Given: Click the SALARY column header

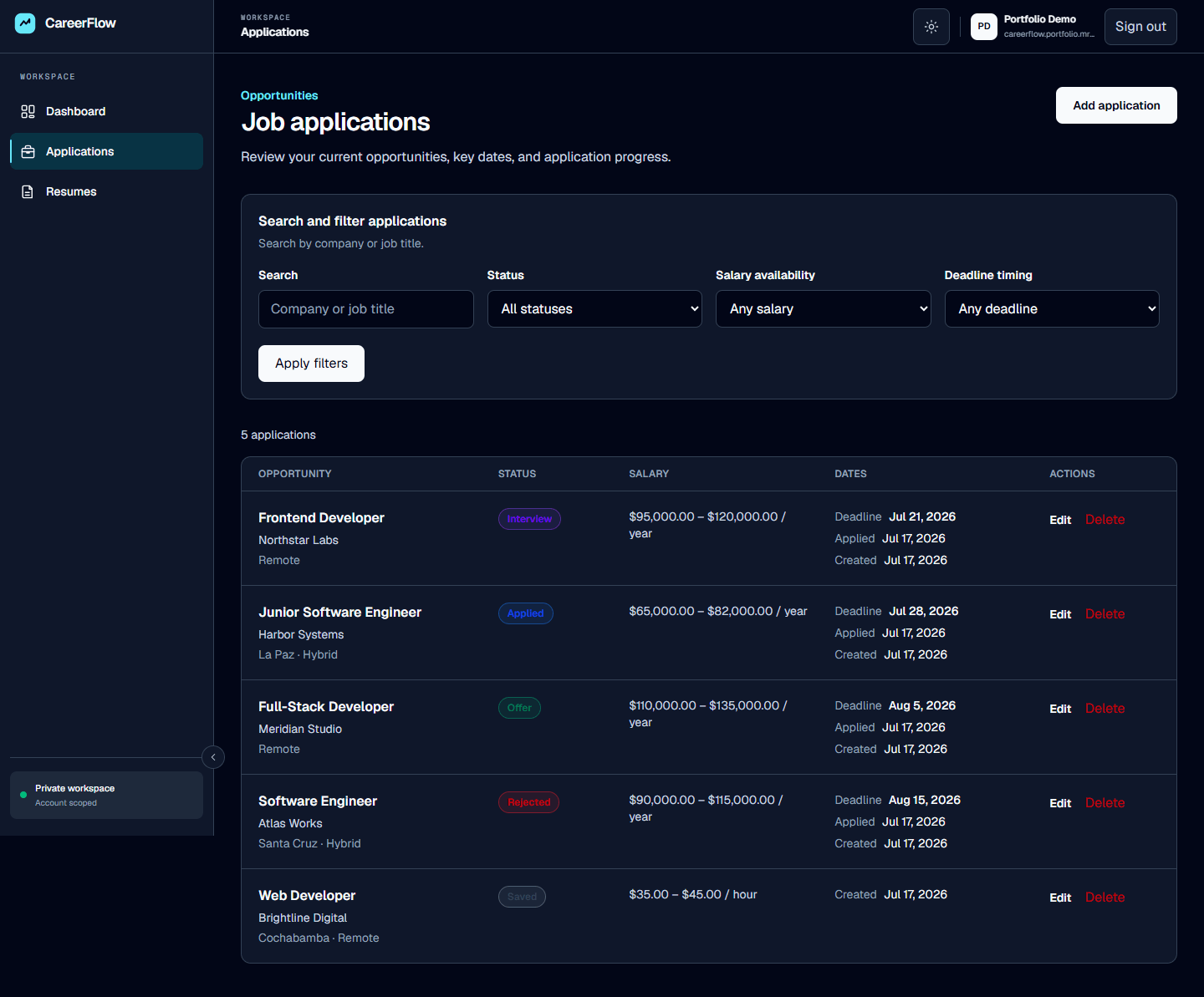Looking at the screenshot, I should pos(649,474).
